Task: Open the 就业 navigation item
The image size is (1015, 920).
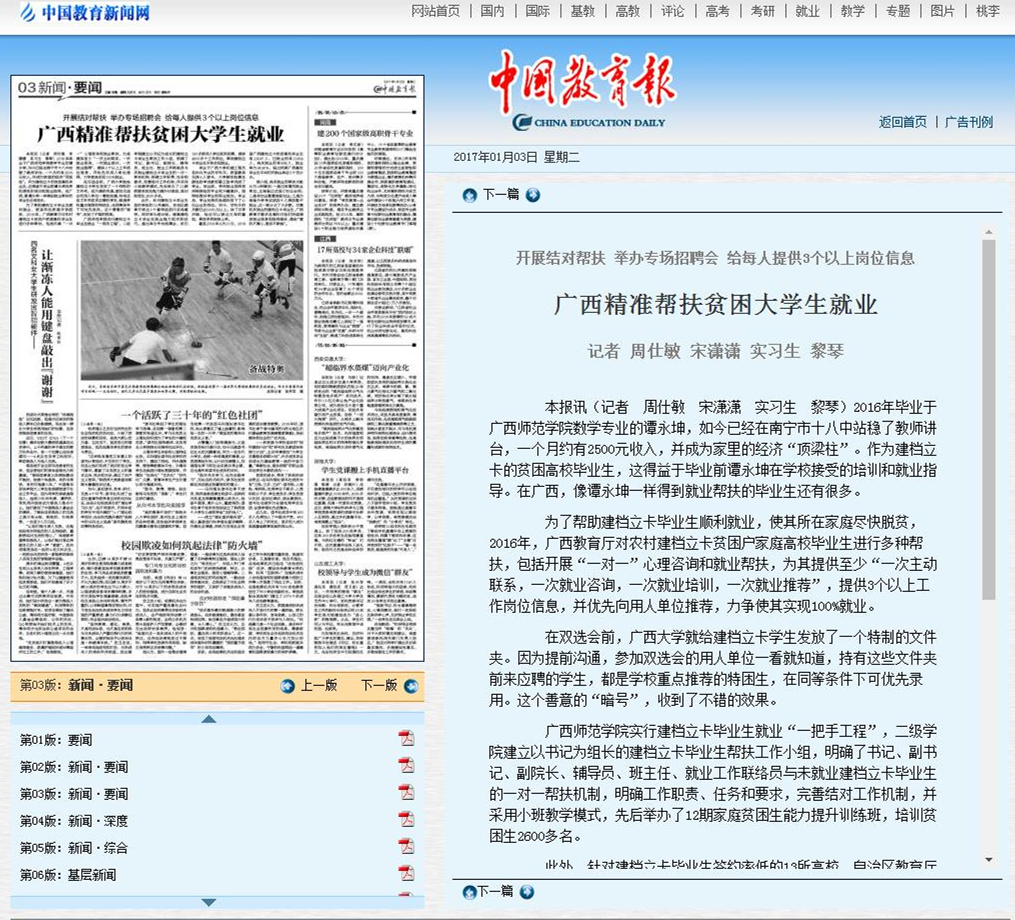Action: pos(808,11)
